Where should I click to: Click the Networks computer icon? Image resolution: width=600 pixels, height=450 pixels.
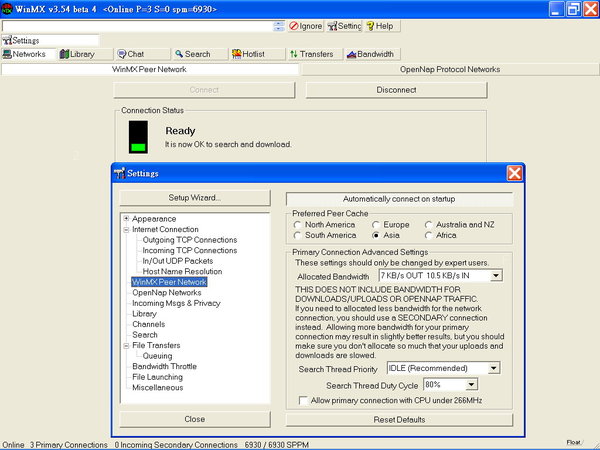click(x=7, y=54)
